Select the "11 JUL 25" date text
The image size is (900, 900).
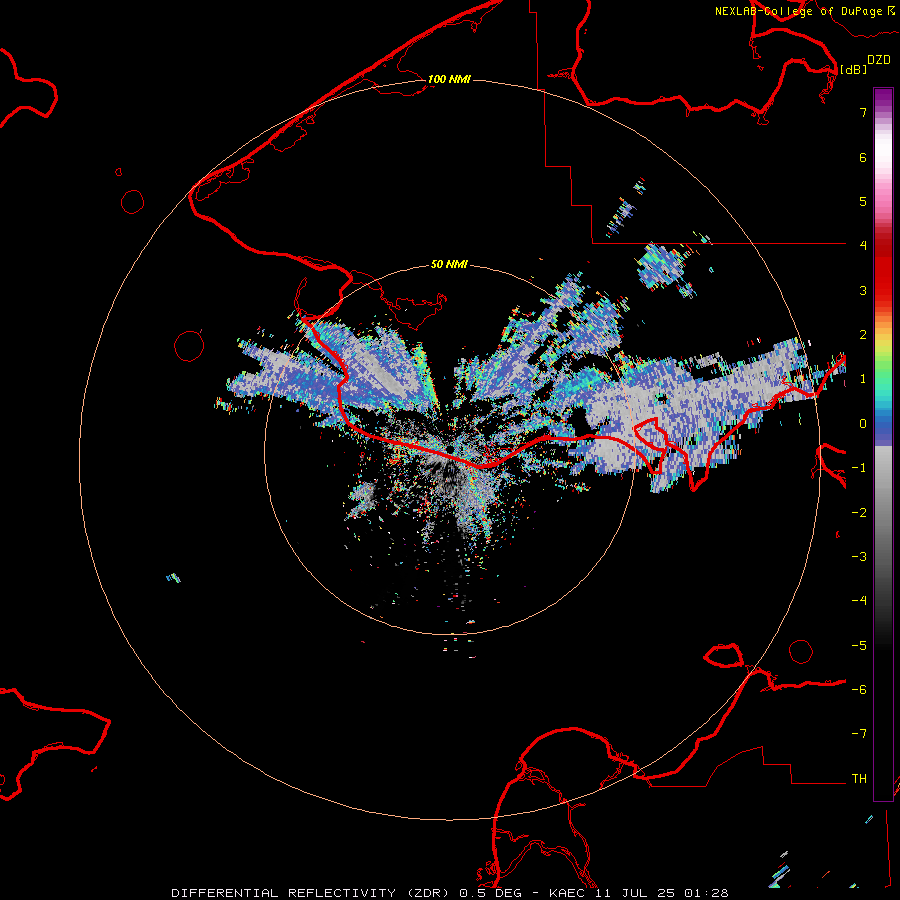tap(637, 893)
